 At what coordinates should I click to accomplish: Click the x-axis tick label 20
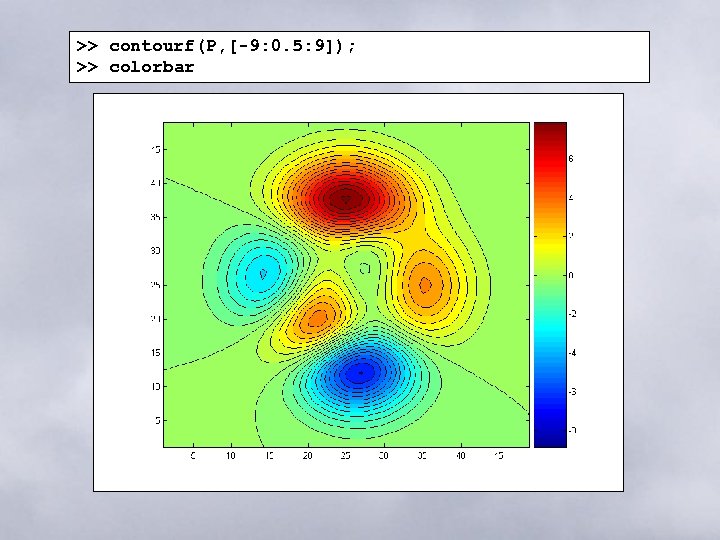307,456
